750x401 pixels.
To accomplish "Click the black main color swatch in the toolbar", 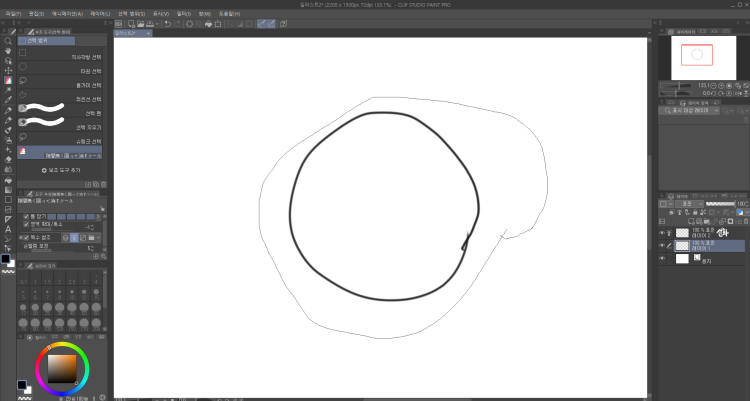I will (x=5, y=259).
